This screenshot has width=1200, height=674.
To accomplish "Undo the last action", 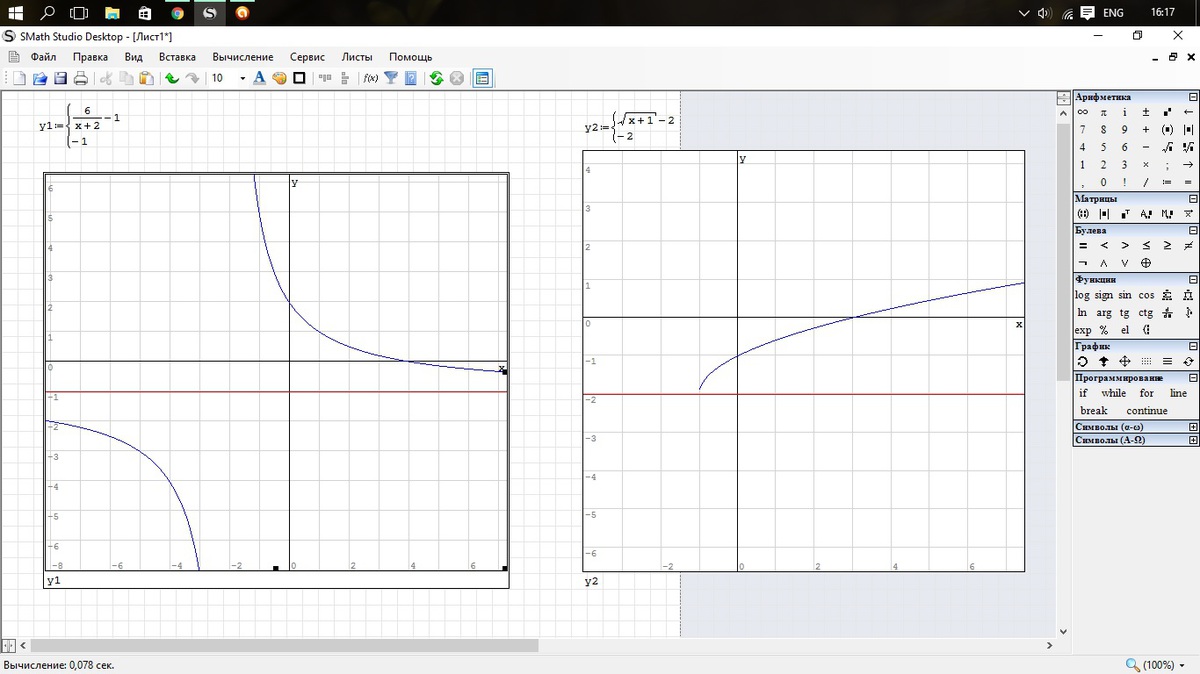I will coord(170,78).
